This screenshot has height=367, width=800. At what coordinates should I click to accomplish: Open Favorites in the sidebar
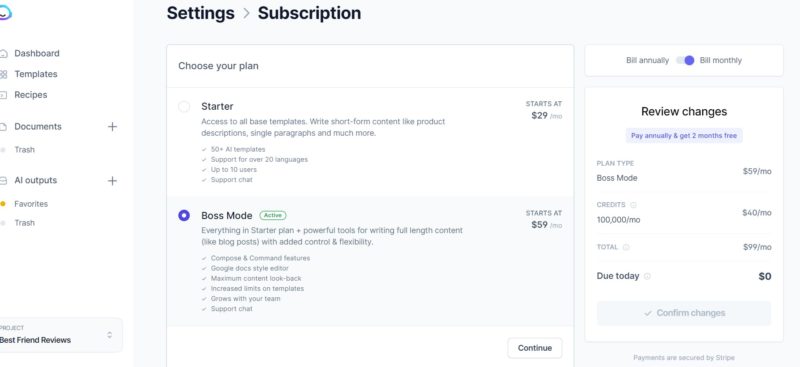point(31,204)
